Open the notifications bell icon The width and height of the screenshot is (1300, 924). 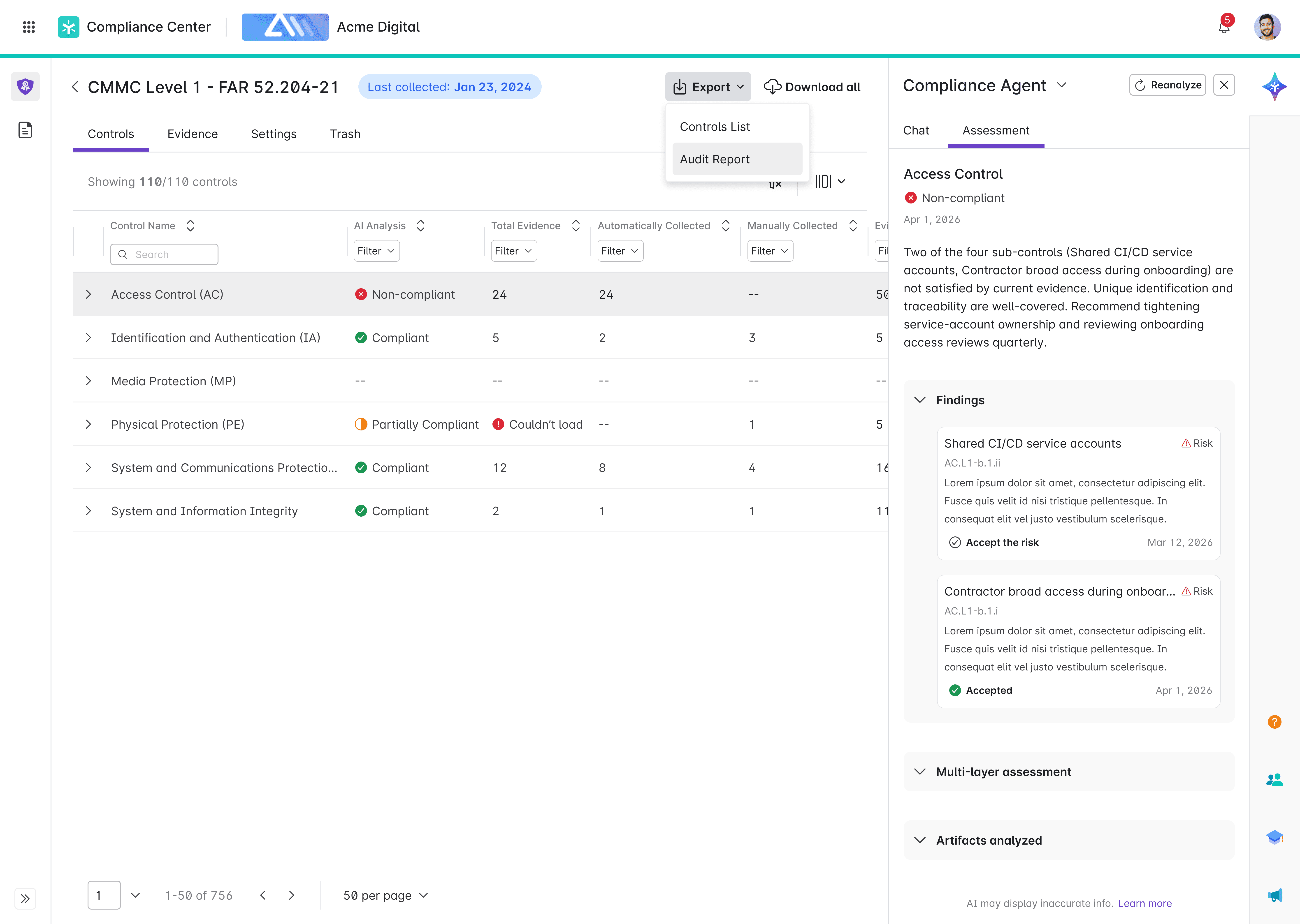tap(1224, 27)
